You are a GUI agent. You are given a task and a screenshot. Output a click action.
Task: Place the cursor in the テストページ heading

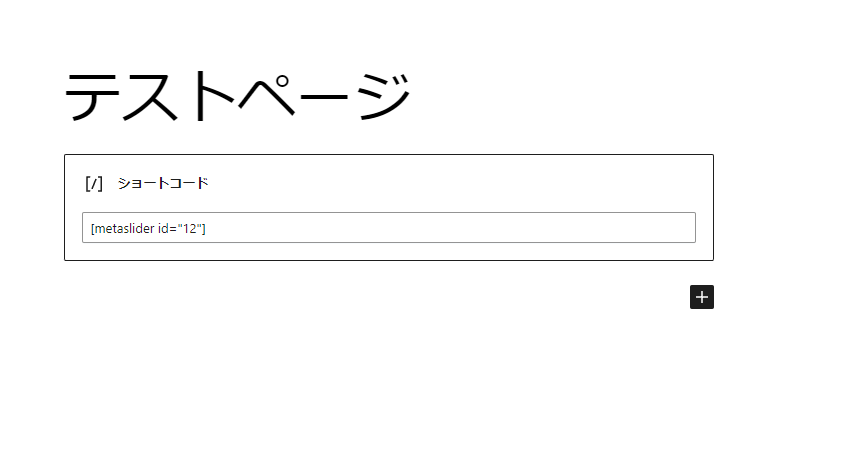tap(237, 96)
